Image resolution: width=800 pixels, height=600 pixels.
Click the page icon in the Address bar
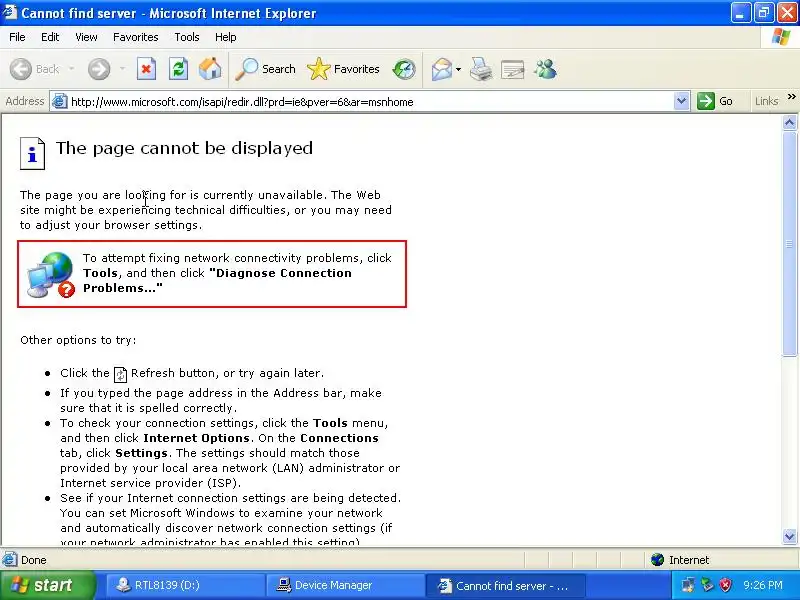tap(60, 101)
